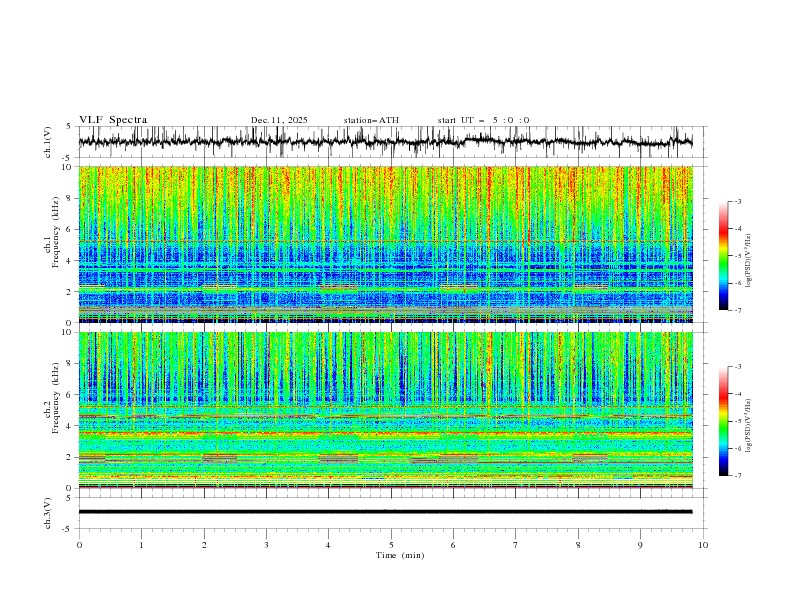The height and width of the screenshot is (612, 792).
Task: Click the time axis tick label '2'
Action: coord(204,545)
